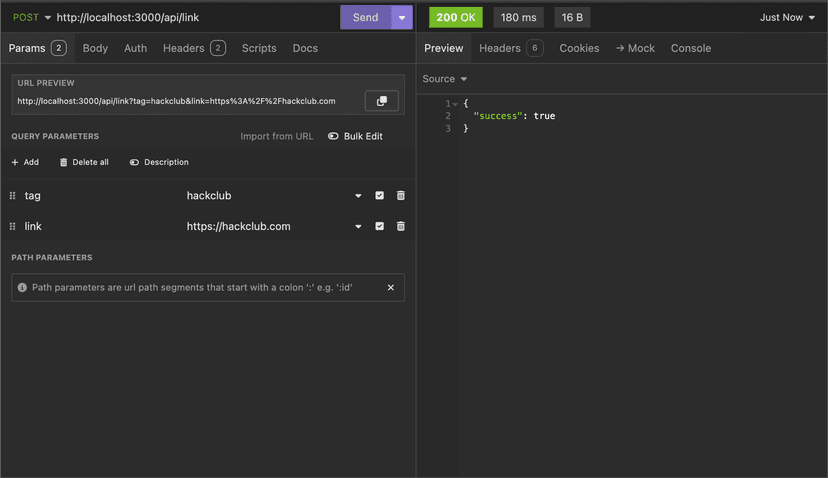This screenshot has width=828, height=478.
Task: Switch to the Body tab
Action: 95,48
